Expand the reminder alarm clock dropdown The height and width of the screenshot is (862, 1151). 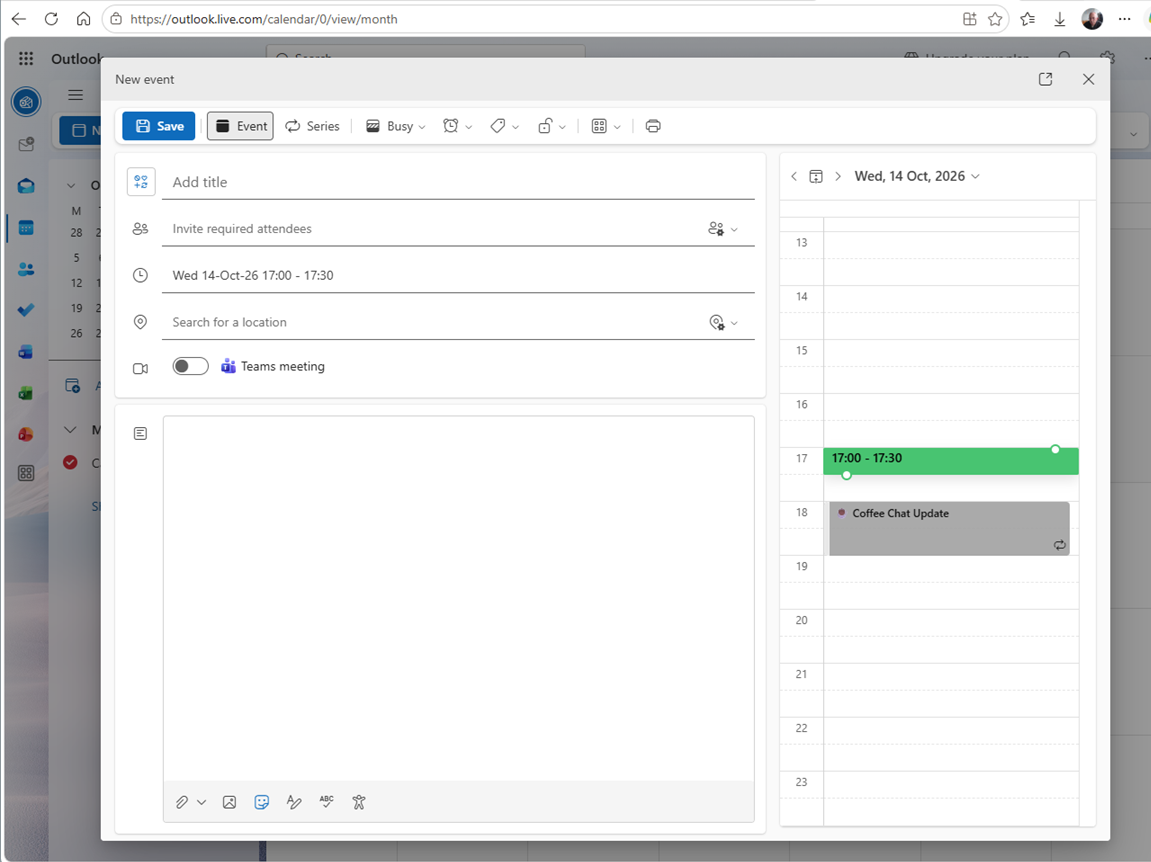click(x=457, y=126)
